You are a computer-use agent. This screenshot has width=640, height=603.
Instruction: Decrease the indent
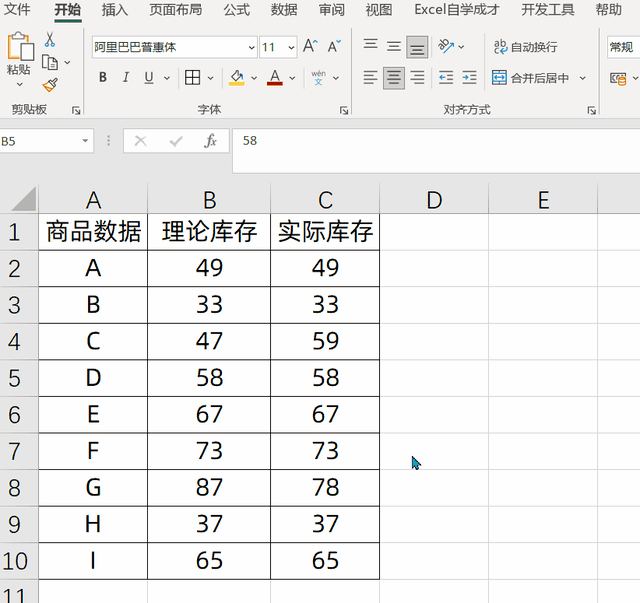[446, 77]
